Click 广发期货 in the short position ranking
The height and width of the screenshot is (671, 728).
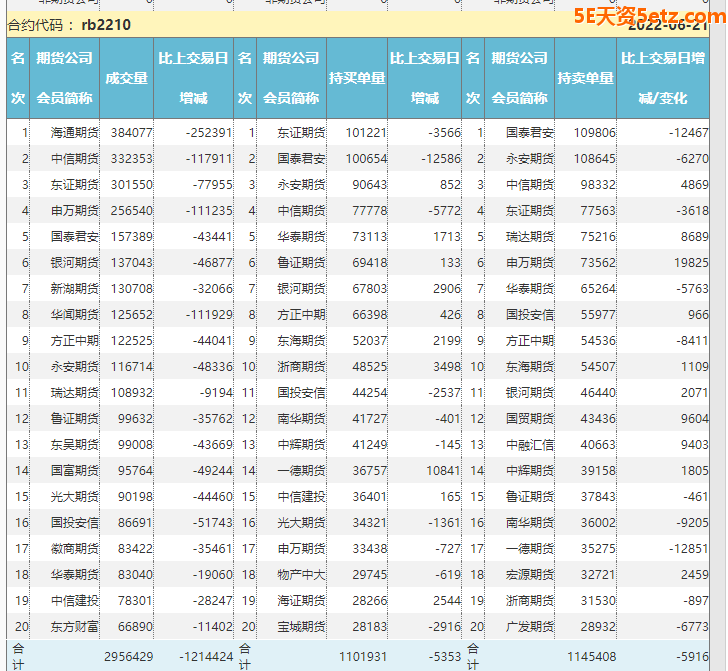530,627
